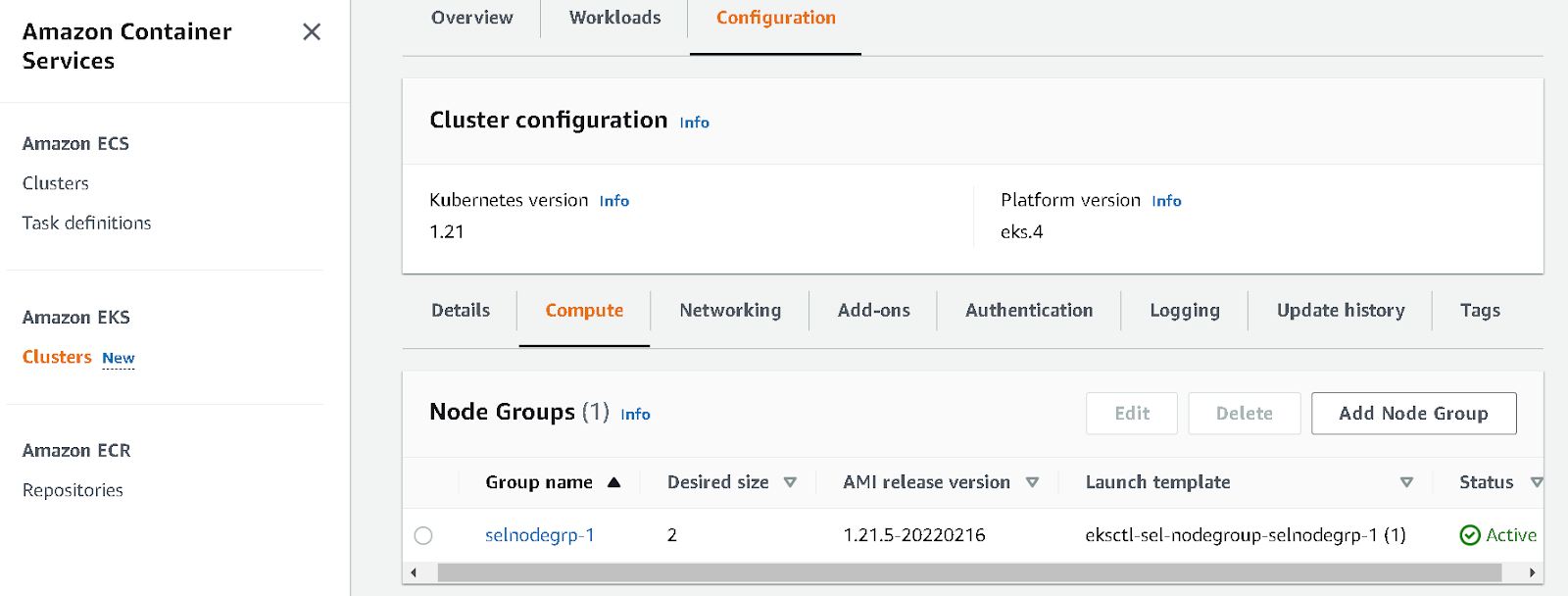The width and height of the screenshot is (1568, 596).
Task: Open the selnodegrp-1 node group link
Action: pos(540,535)
